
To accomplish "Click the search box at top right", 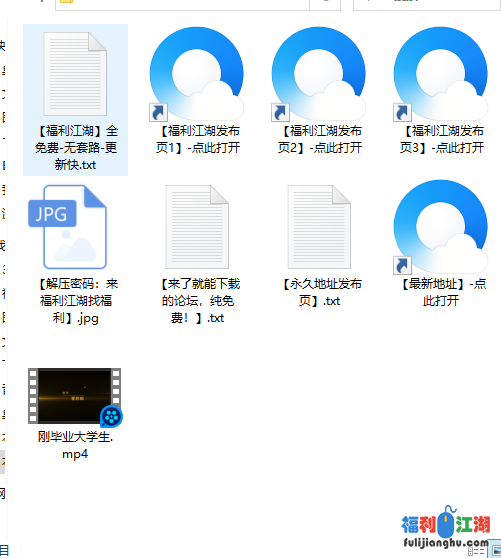I will click(x=427, y=4).
